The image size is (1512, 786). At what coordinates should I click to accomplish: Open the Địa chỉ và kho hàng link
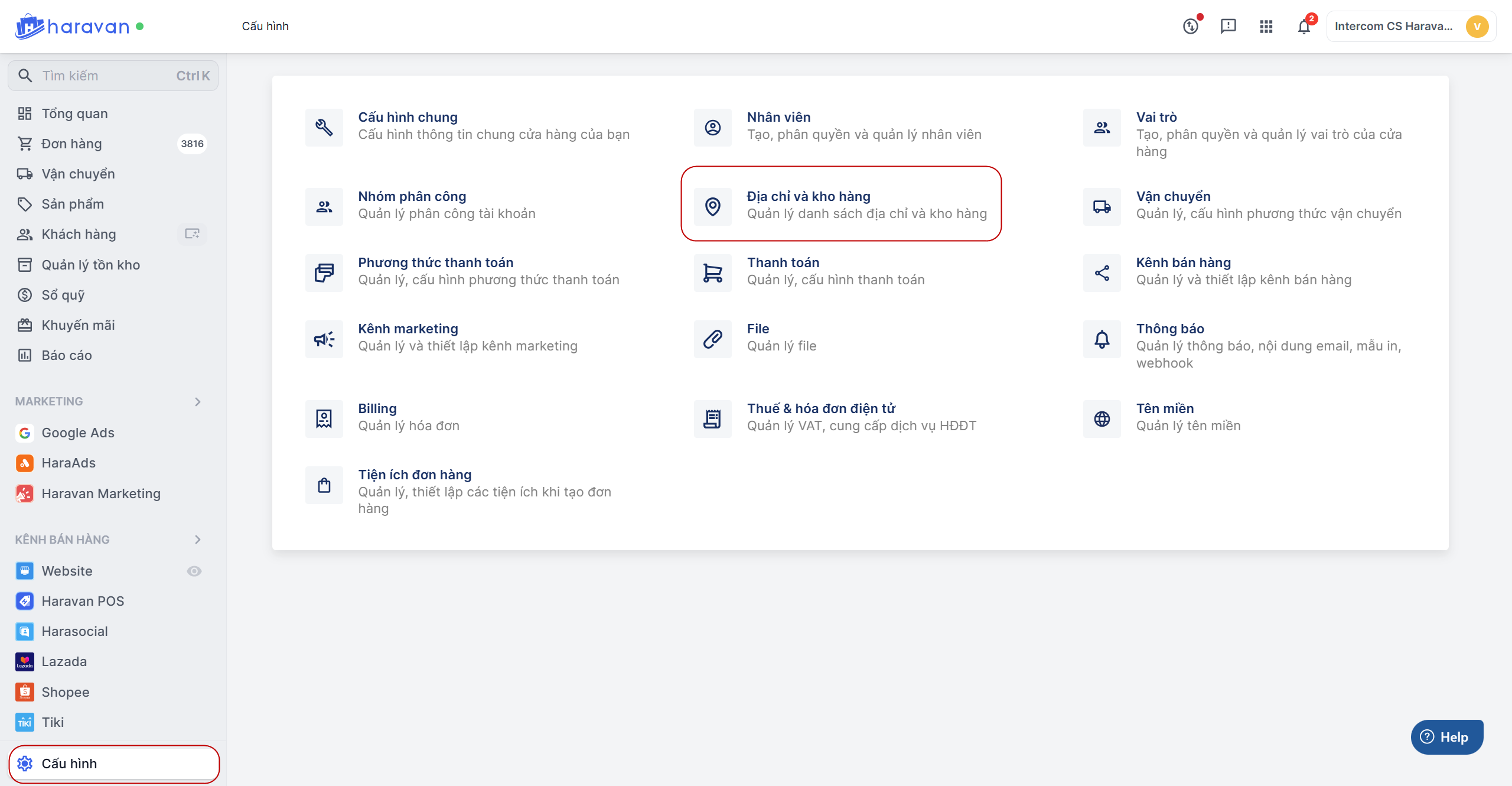point(808,196)
